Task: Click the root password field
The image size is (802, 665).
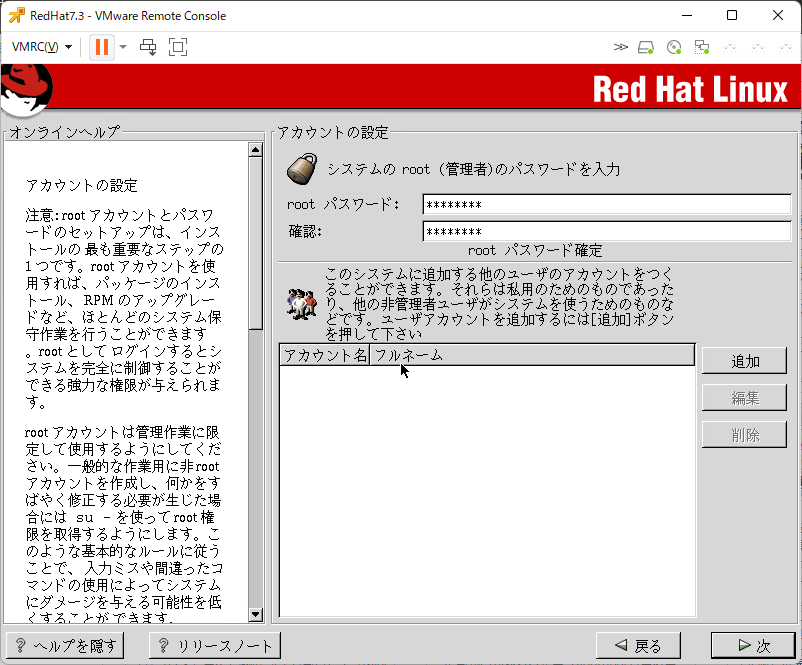Action: pos(607,205)
